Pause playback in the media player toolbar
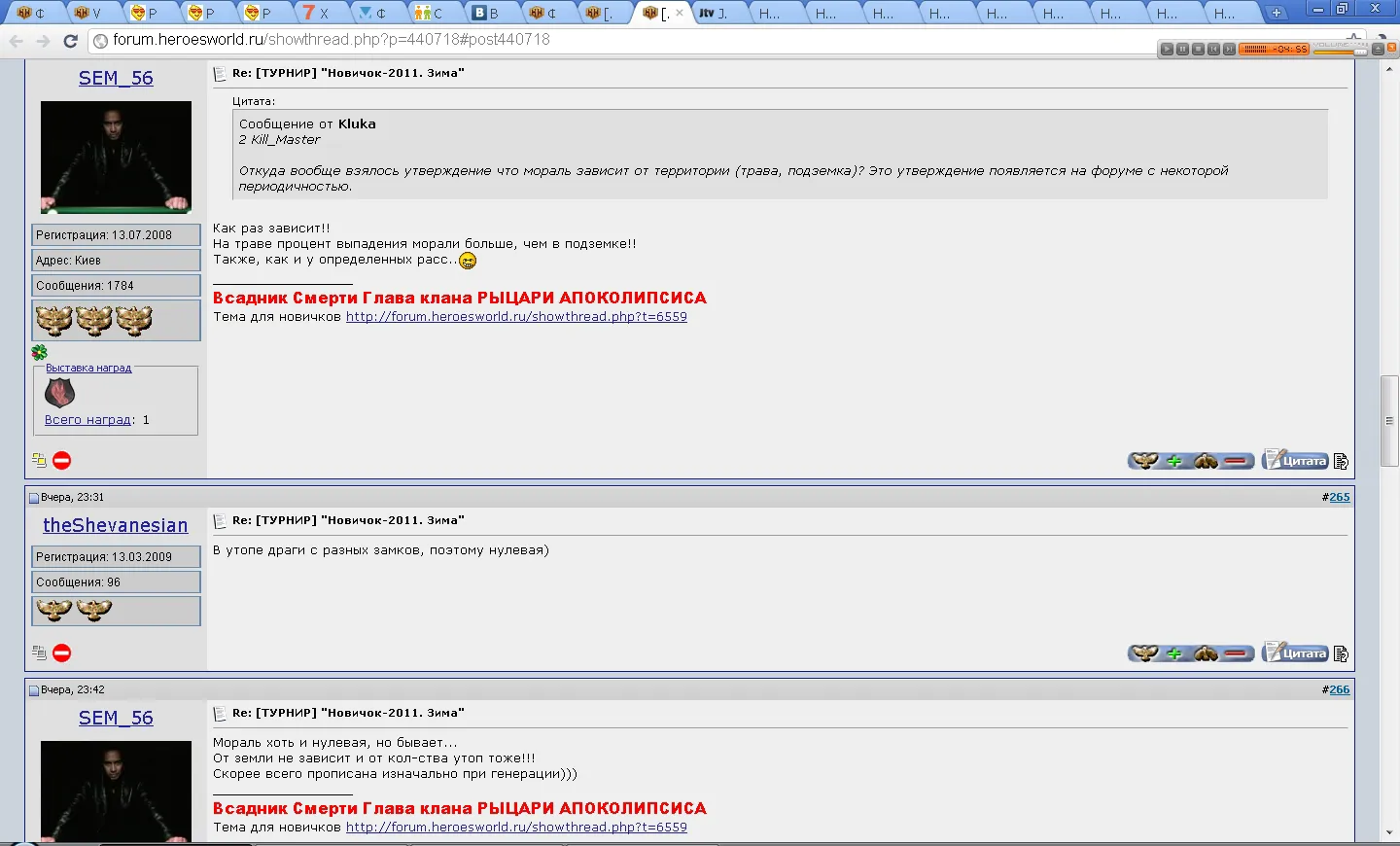The height and width of the screenshot is (846, 1400). [1182, 49]
